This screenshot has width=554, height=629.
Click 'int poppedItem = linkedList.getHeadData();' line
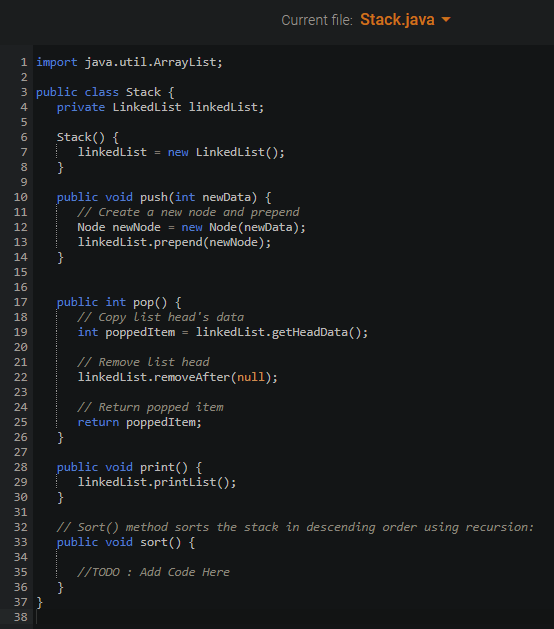(x=223, y=332)
